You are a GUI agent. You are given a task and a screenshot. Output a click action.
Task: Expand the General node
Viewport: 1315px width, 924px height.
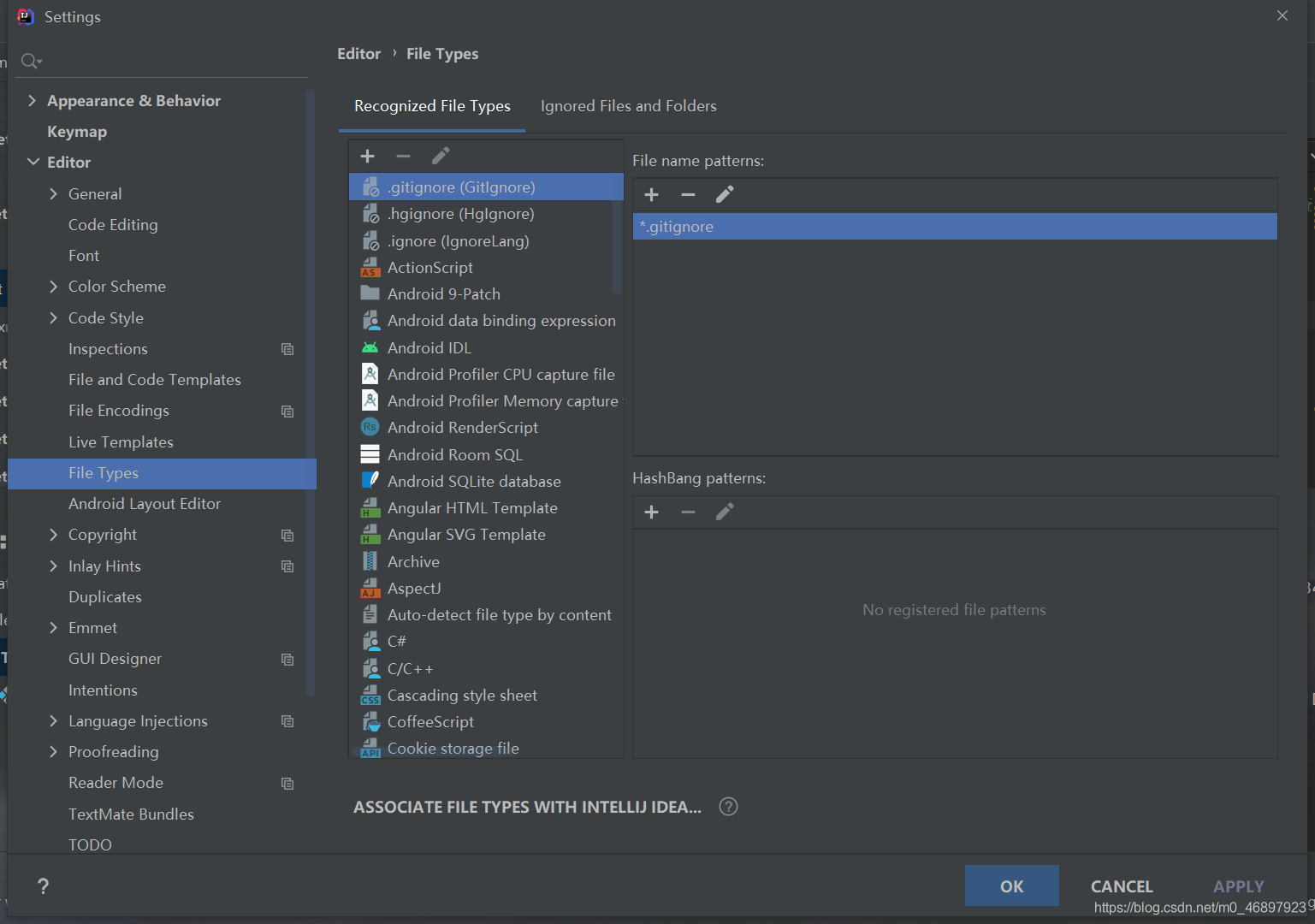point(53,193)
